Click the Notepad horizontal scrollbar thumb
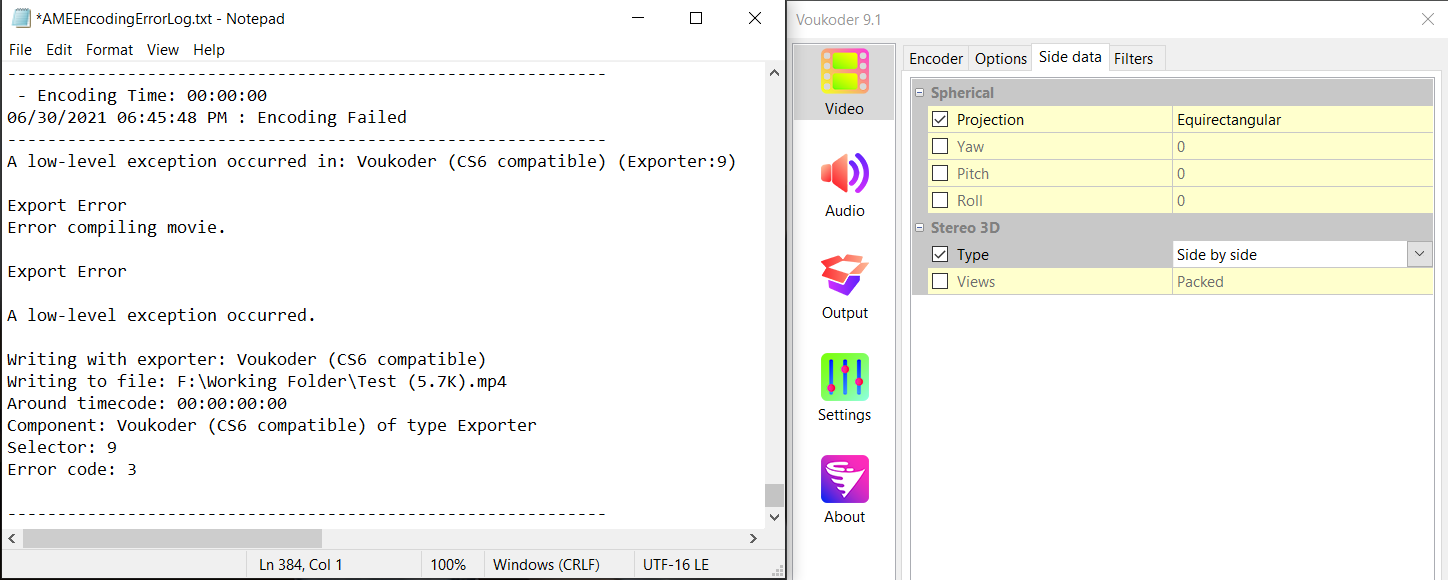1448x580 pixels. [x=172, y=539]
